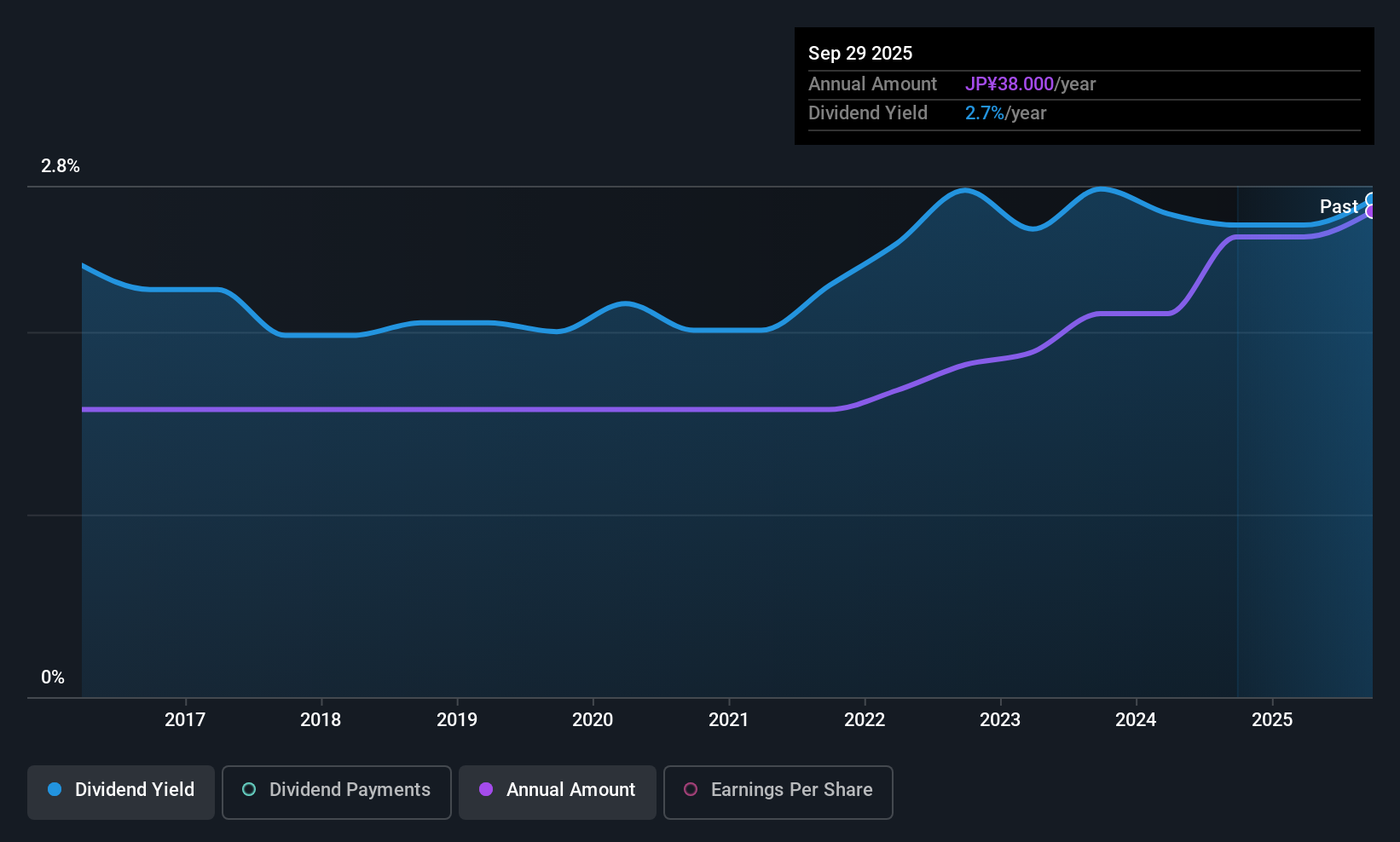Show the Earnings Per Share series

pos(778,790)
